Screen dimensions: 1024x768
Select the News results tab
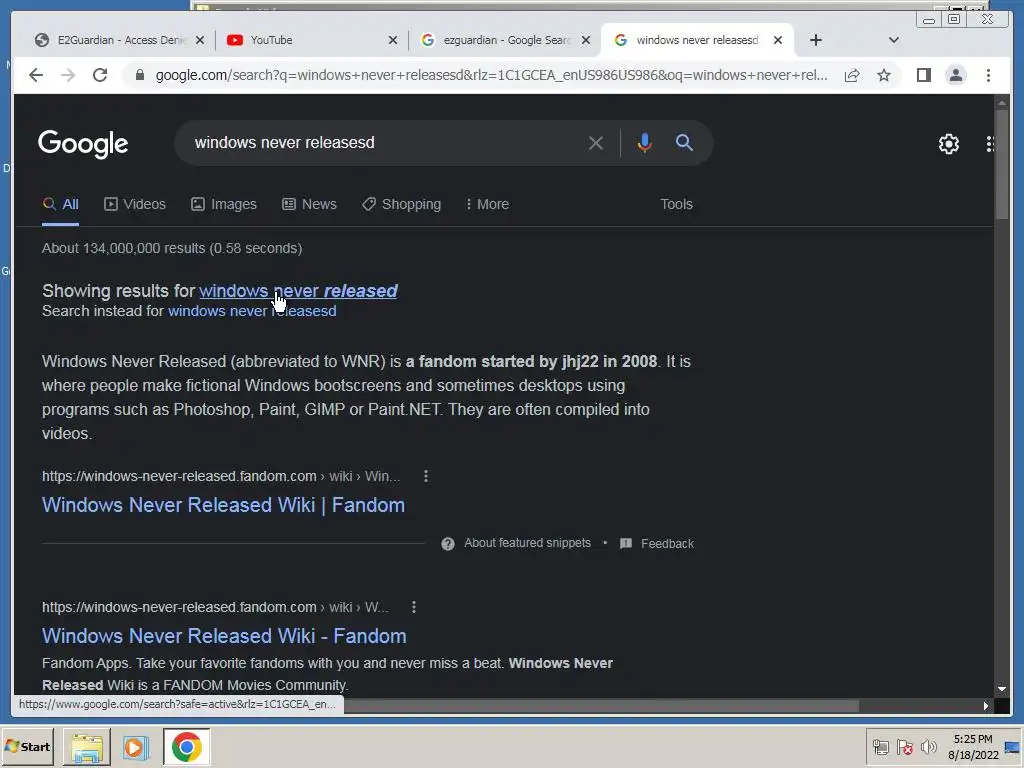coord(310,204)
